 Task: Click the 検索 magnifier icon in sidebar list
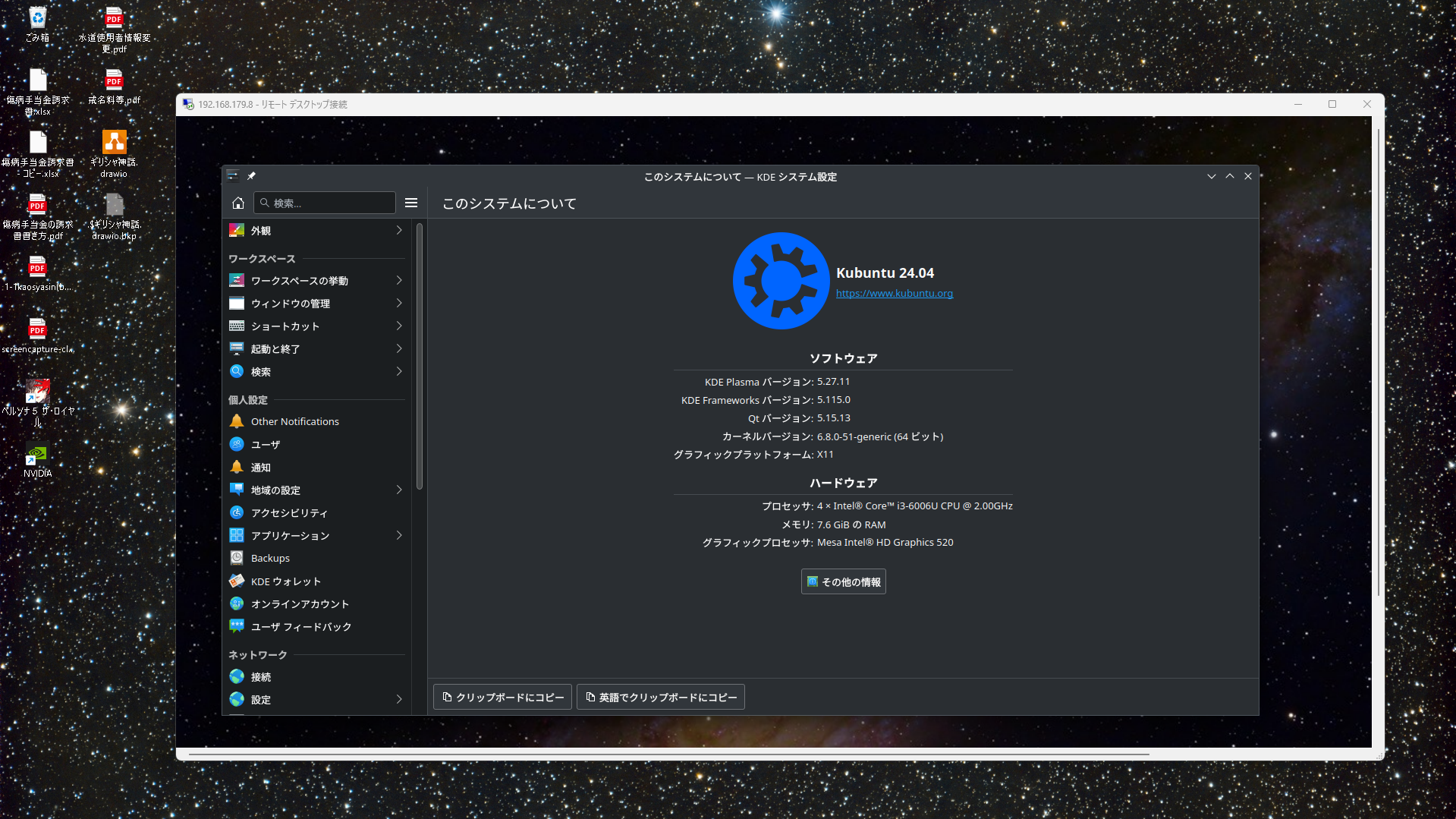coord(237,371)
